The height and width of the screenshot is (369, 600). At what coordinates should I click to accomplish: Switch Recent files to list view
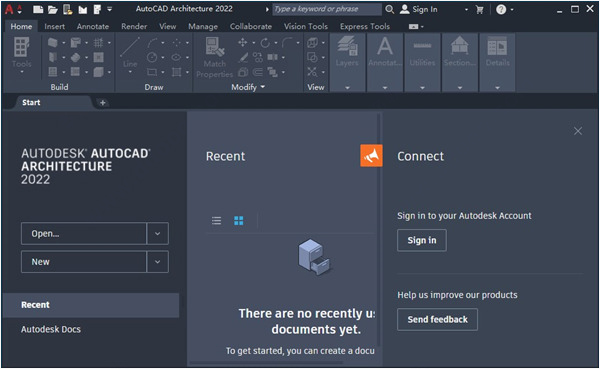(x=217, y=220)
